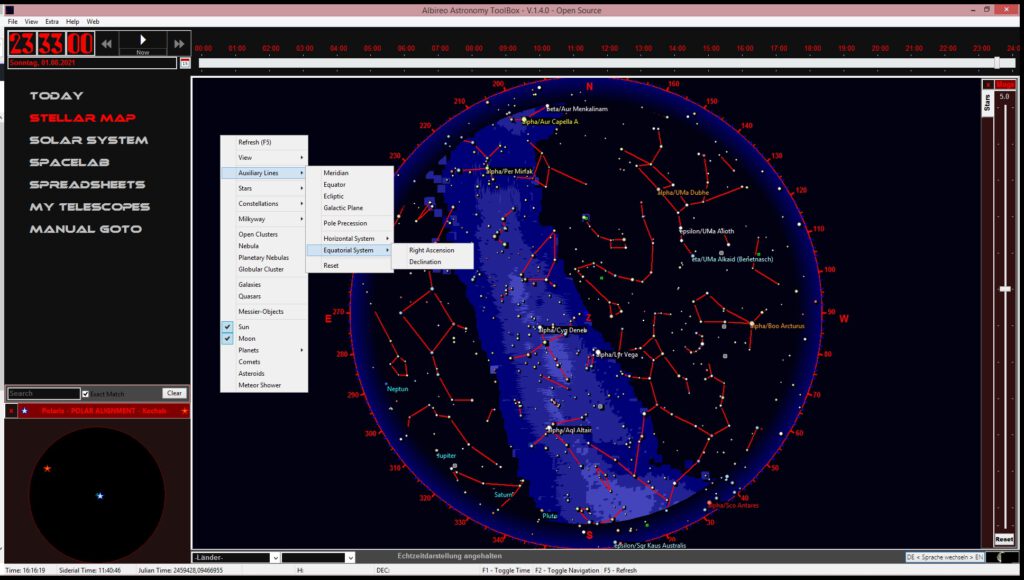Select Meridian auxiliary line

click(349, 173)
